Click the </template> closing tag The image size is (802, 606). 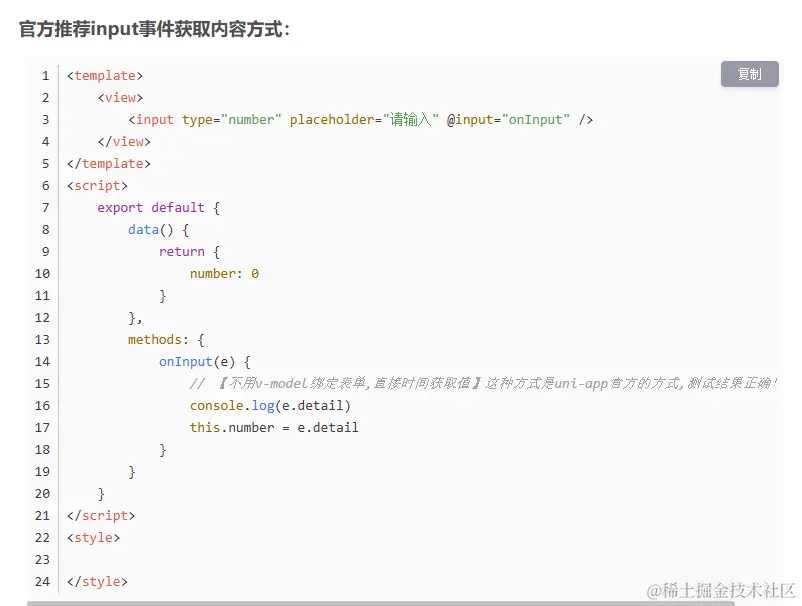109,164
